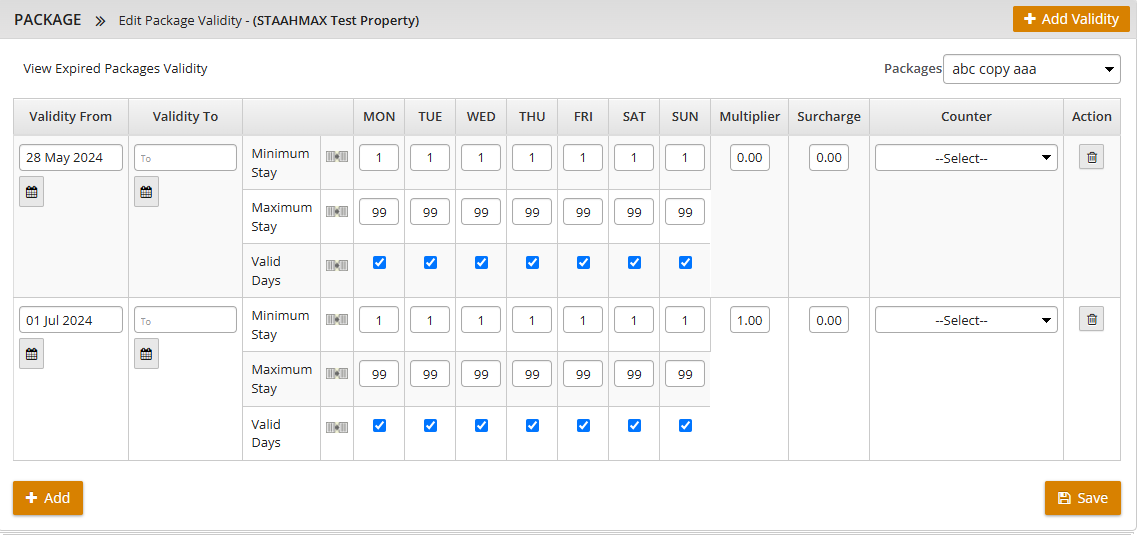
Task: Expand Counter dropdown for 01 Jul 2024 row
Action: click(x=966, y=320)
